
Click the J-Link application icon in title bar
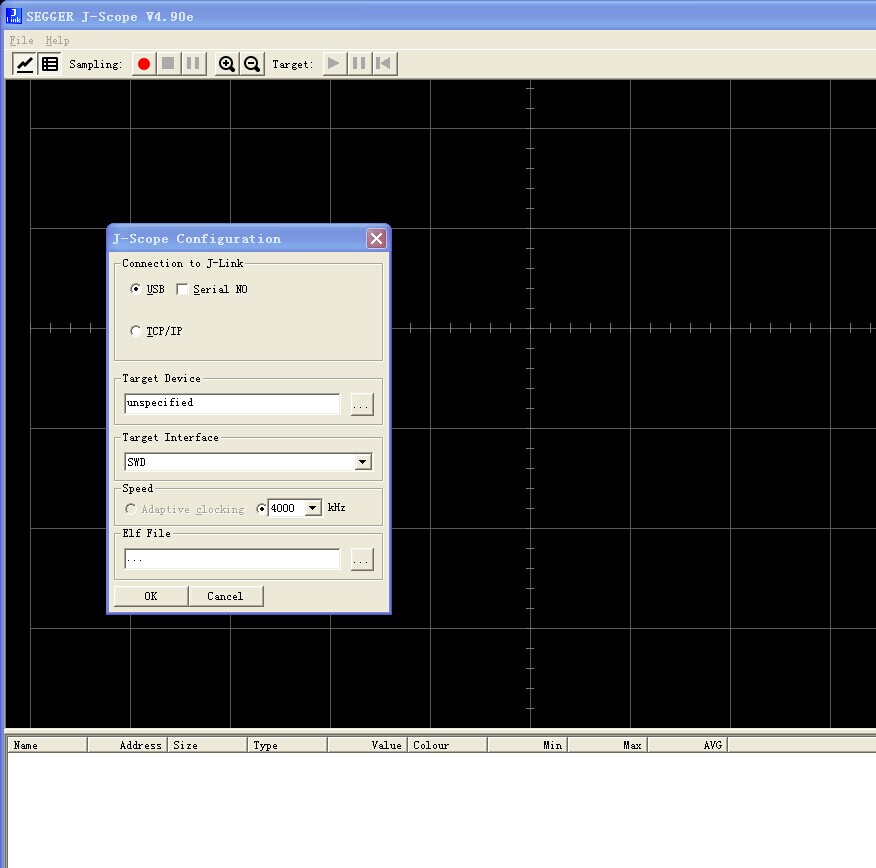[13, 16]
